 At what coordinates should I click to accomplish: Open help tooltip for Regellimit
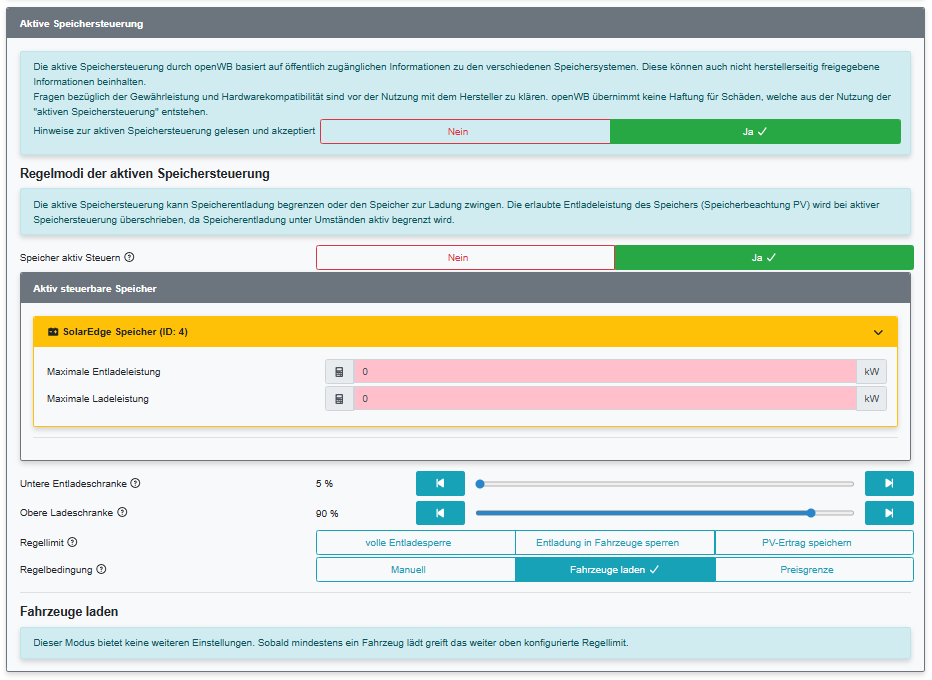coord(72,543)
